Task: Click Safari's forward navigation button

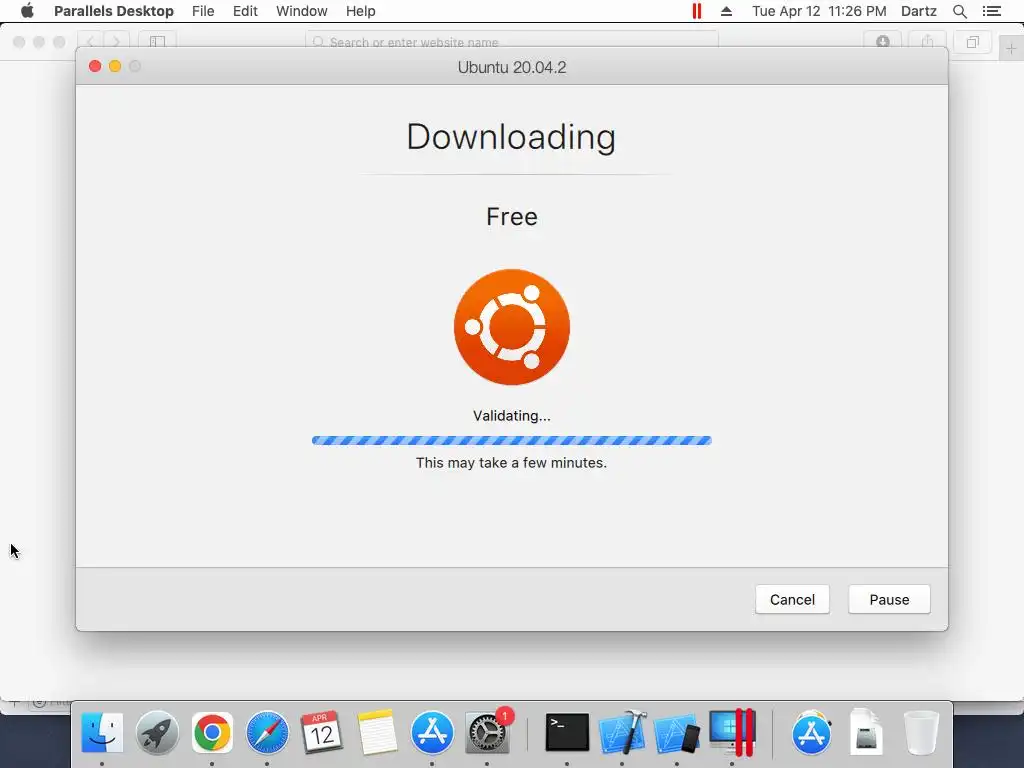Action: click(116, 42)
